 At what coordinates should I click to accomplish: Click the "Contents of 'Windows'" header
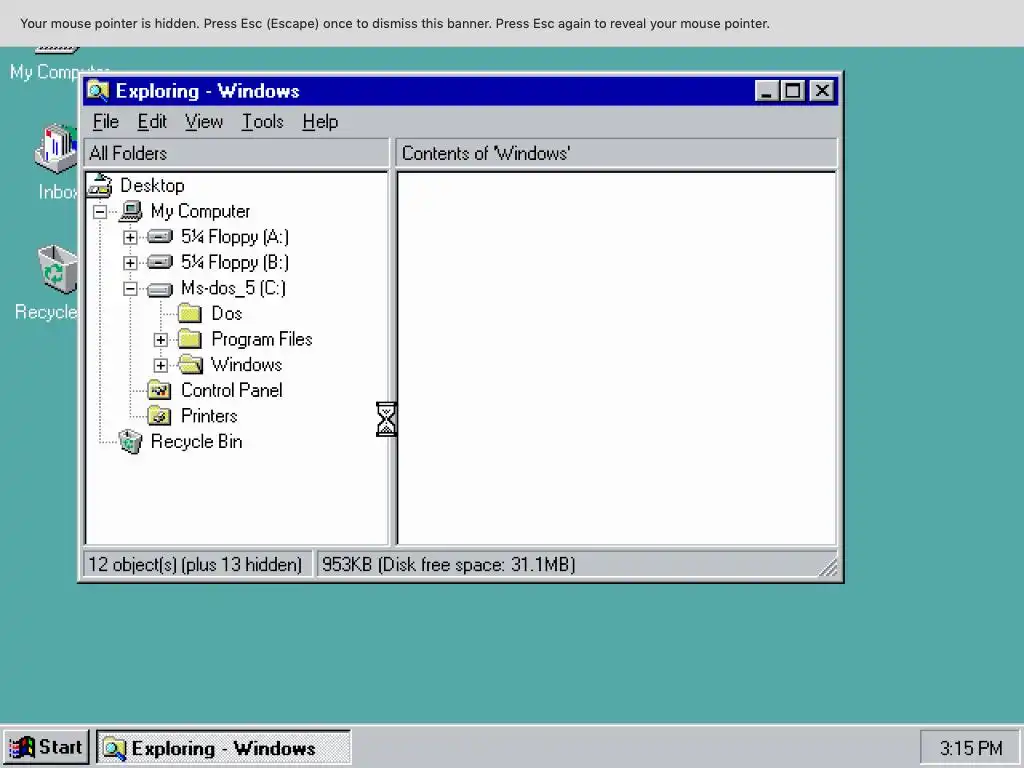point(616,153)
